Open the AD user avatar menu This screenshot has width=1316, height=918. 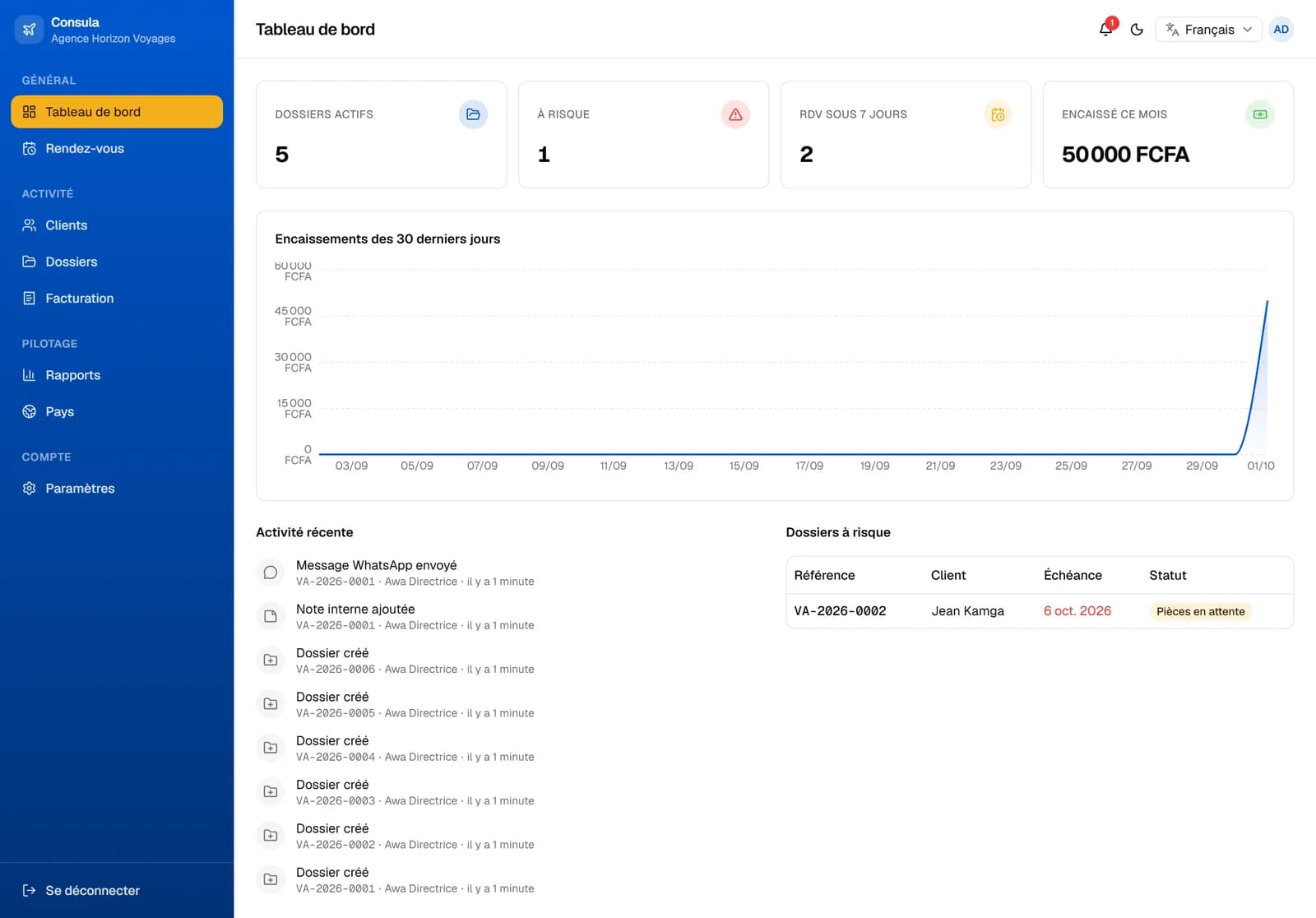(1281, 30)
